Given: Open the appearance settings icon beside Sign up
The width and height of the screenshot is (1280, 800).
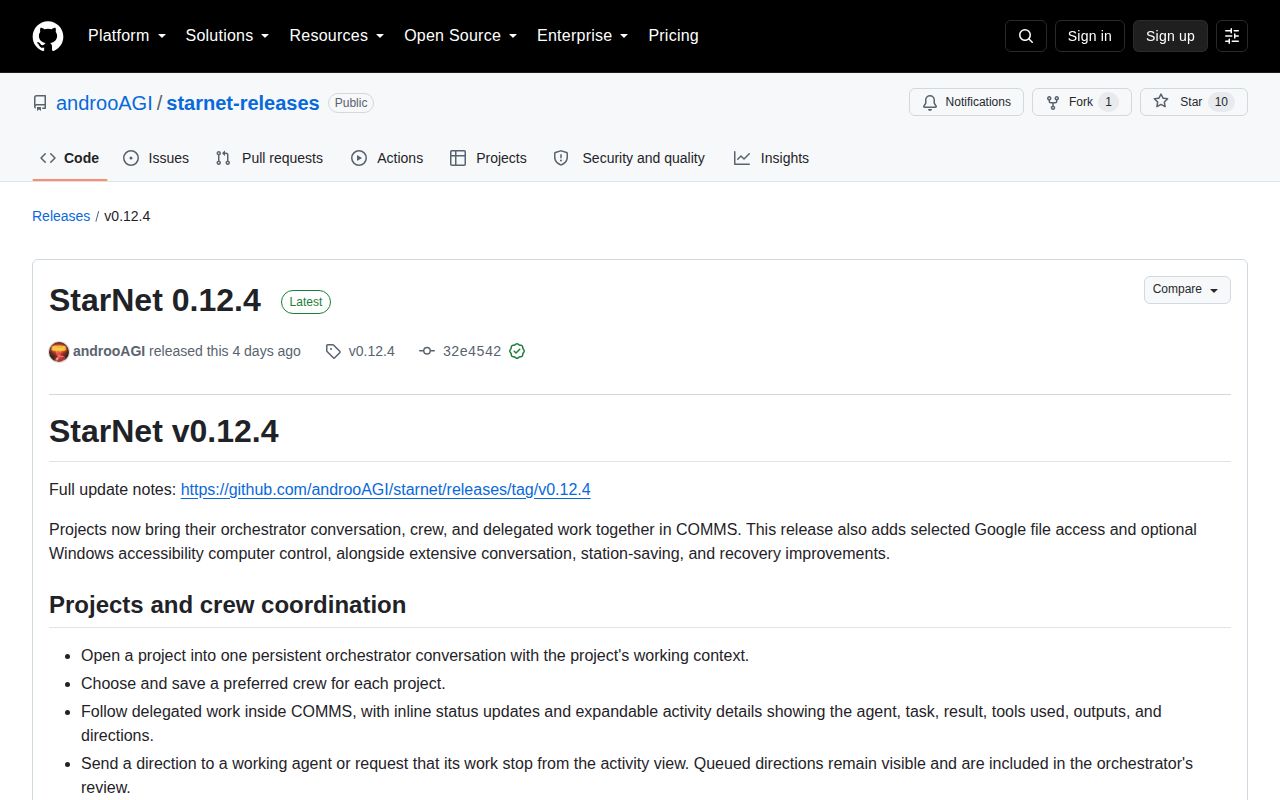Looking at the screenshot, I should (1232, 36).
